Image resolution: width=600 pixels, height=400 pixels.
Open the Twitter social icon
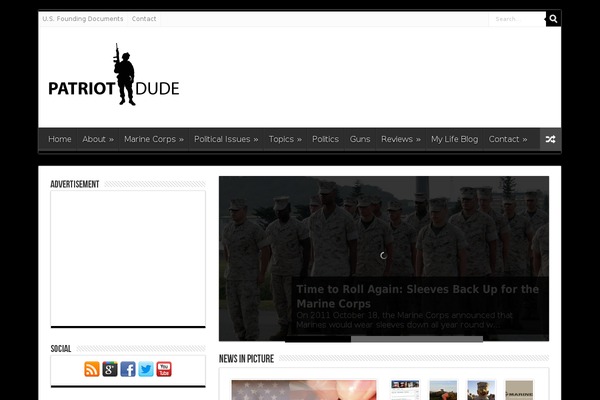point(146,369)
